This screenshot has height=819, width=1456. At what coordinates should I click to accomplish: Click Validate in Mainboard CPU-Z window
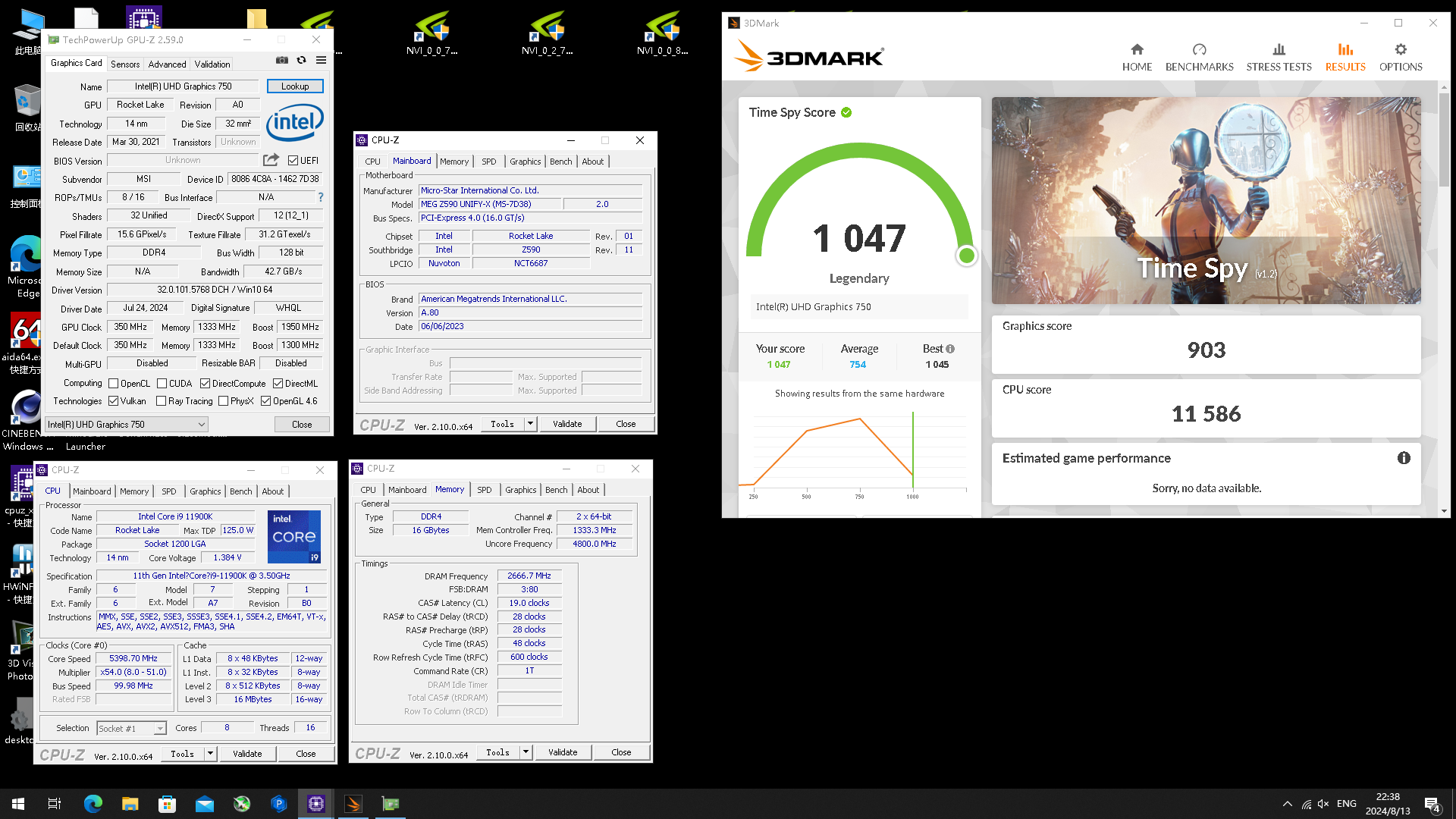566,424
